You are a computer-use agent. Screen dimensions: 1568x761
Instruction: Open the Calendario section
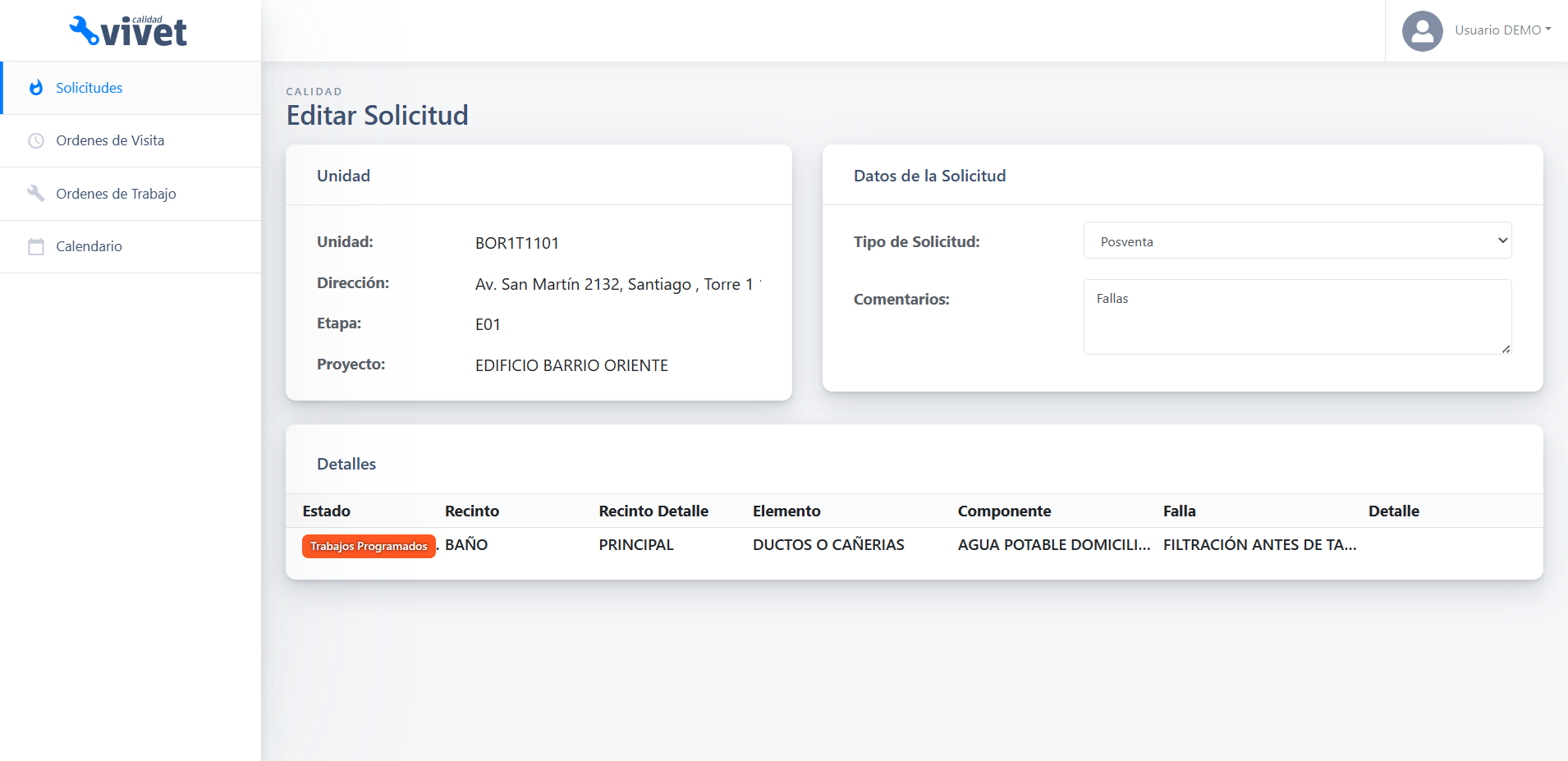tap(89, 246)
